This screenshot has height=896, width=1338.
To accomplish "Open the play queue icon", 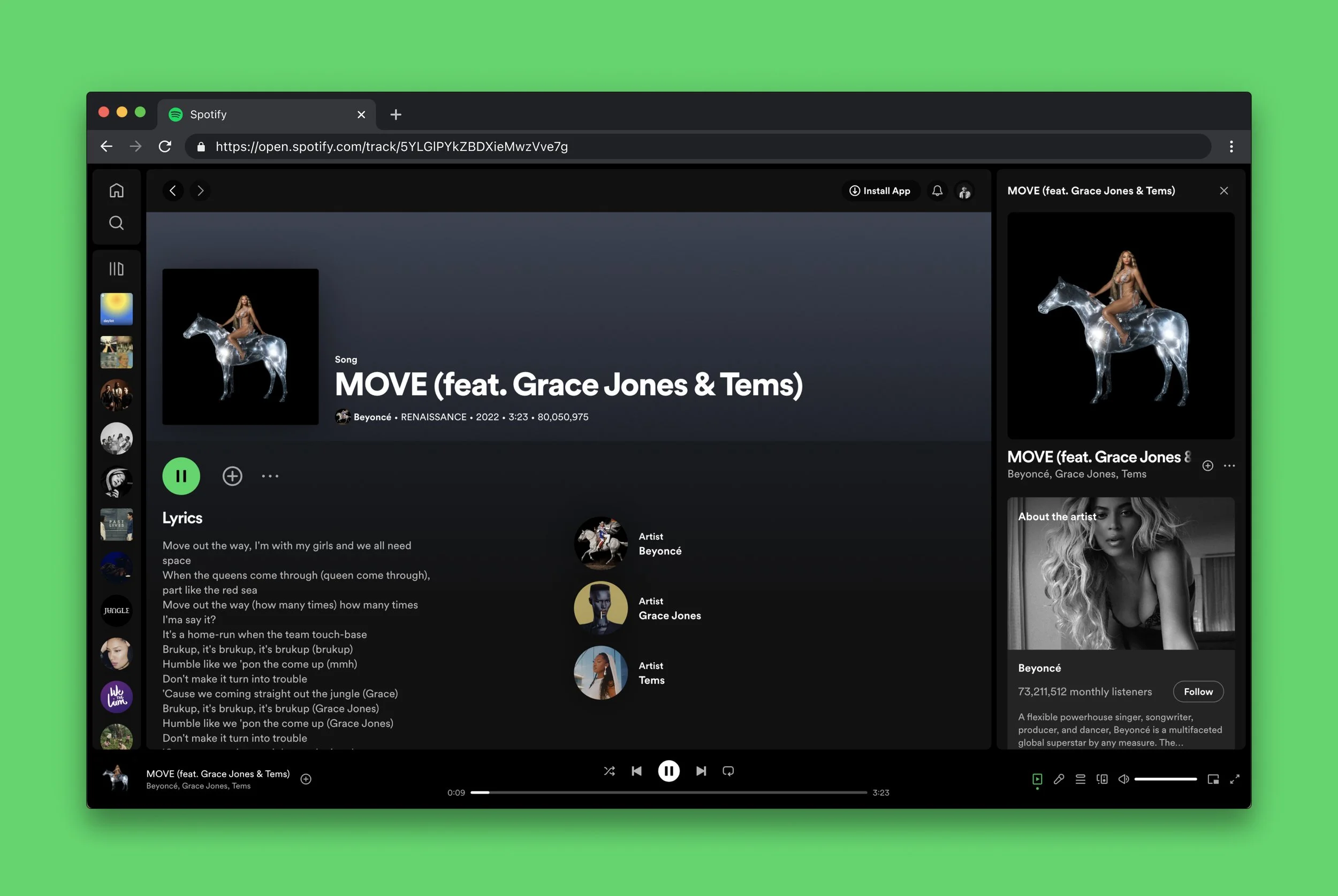I will (x=1080, y=779).
